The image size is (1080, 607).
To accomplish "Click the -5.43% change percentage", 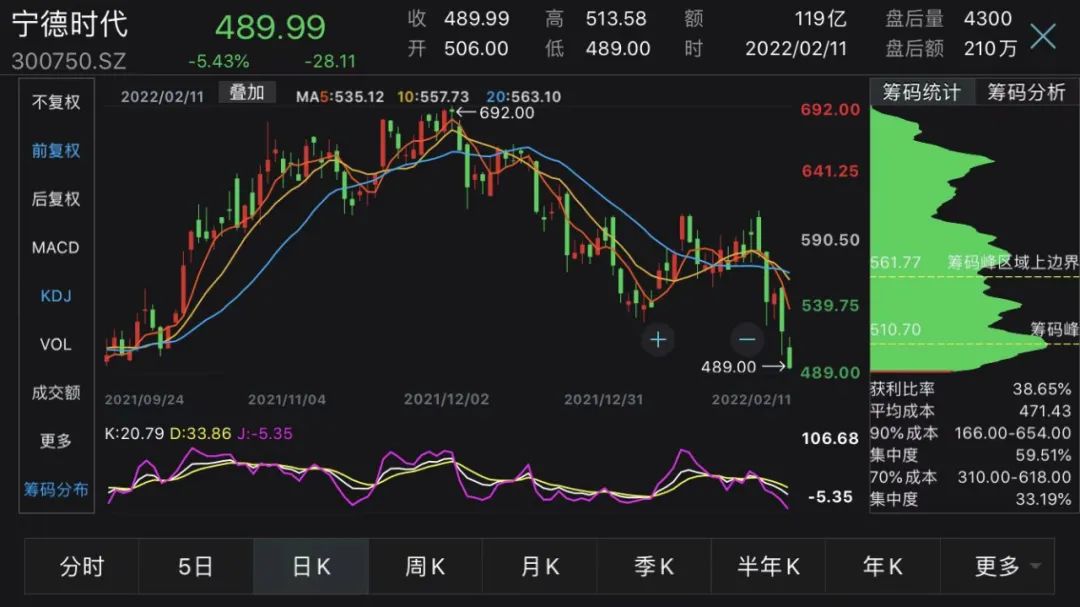I will click(218, 61).
